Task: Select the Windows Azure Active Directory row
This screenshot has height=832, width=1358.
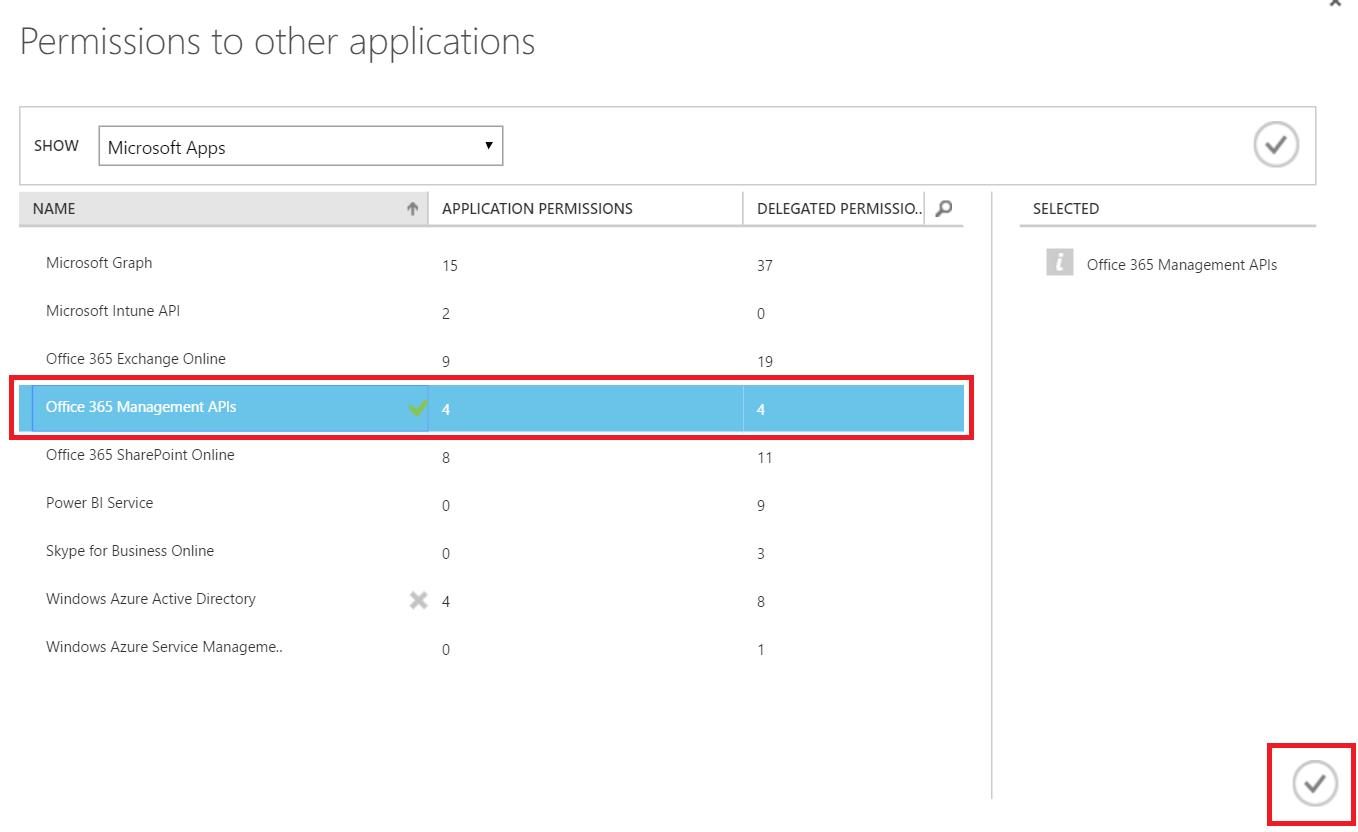Action: coord(491,600)
